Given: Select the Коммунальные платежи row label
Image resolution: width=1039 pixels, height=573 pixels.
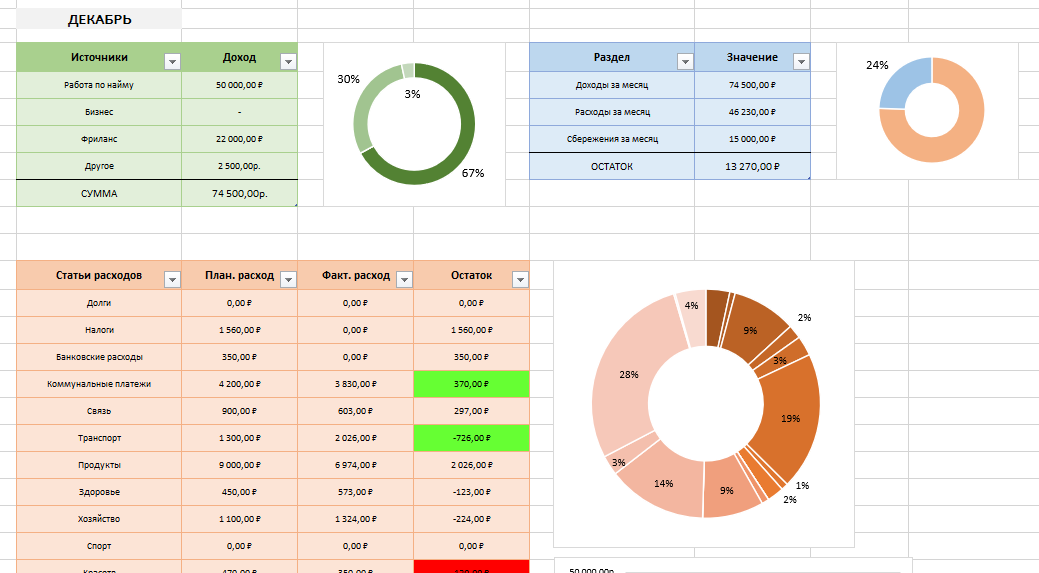Looking at the screenshot, I should pos(99,384).
